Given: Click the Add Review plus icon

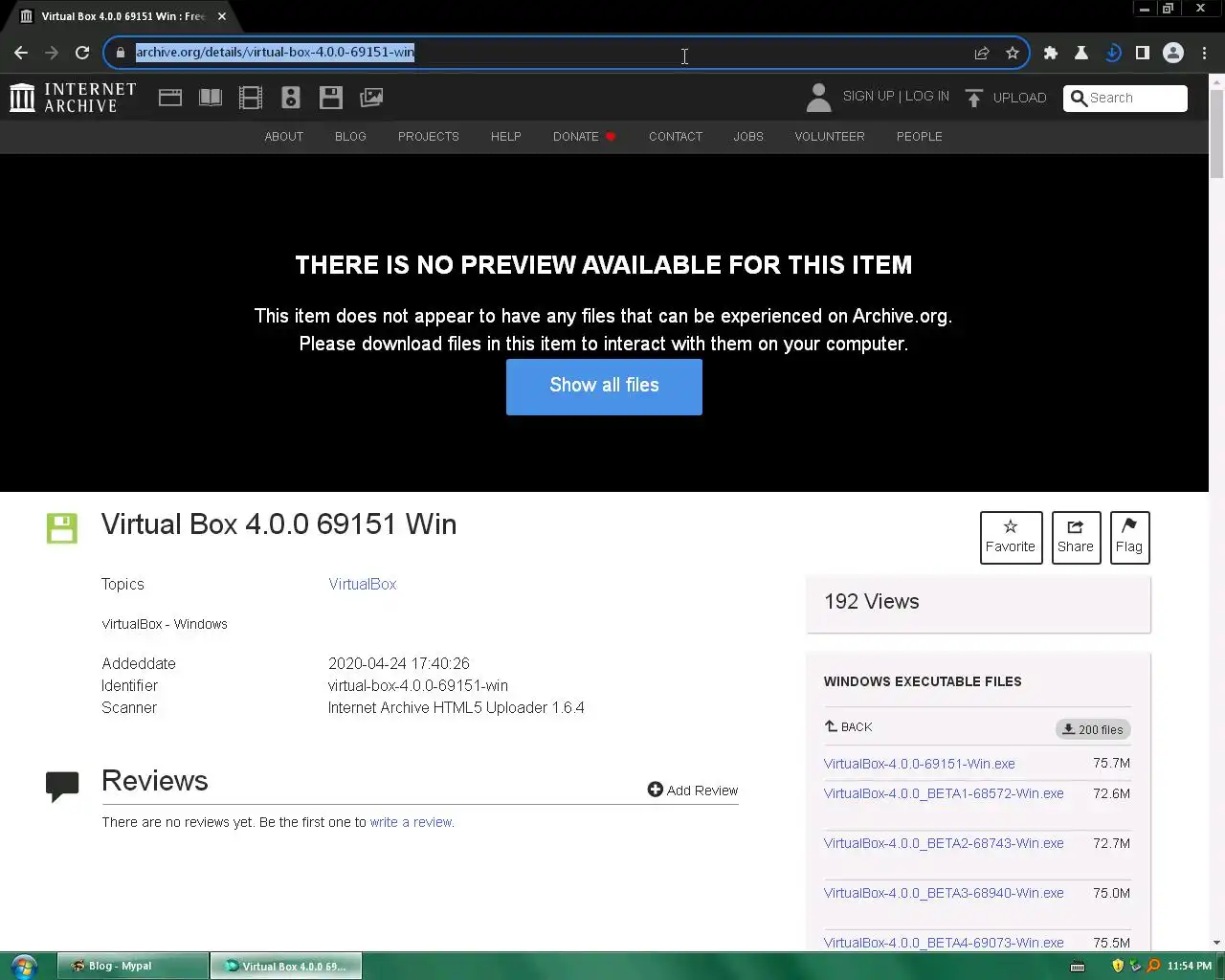Looking at the screenshot, I should coord(655,790).
